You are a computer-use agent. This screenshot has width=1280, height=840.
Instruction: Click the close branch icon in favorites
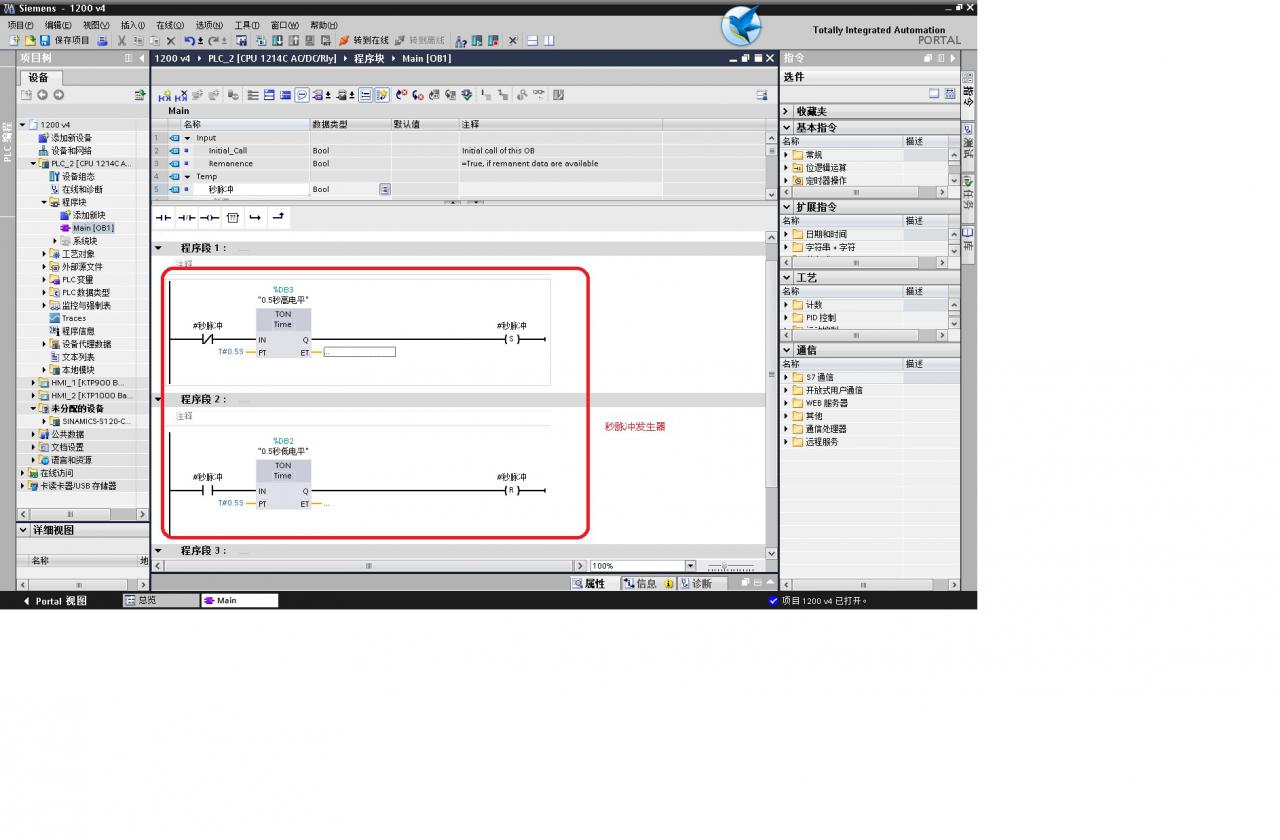click(278, 217)
